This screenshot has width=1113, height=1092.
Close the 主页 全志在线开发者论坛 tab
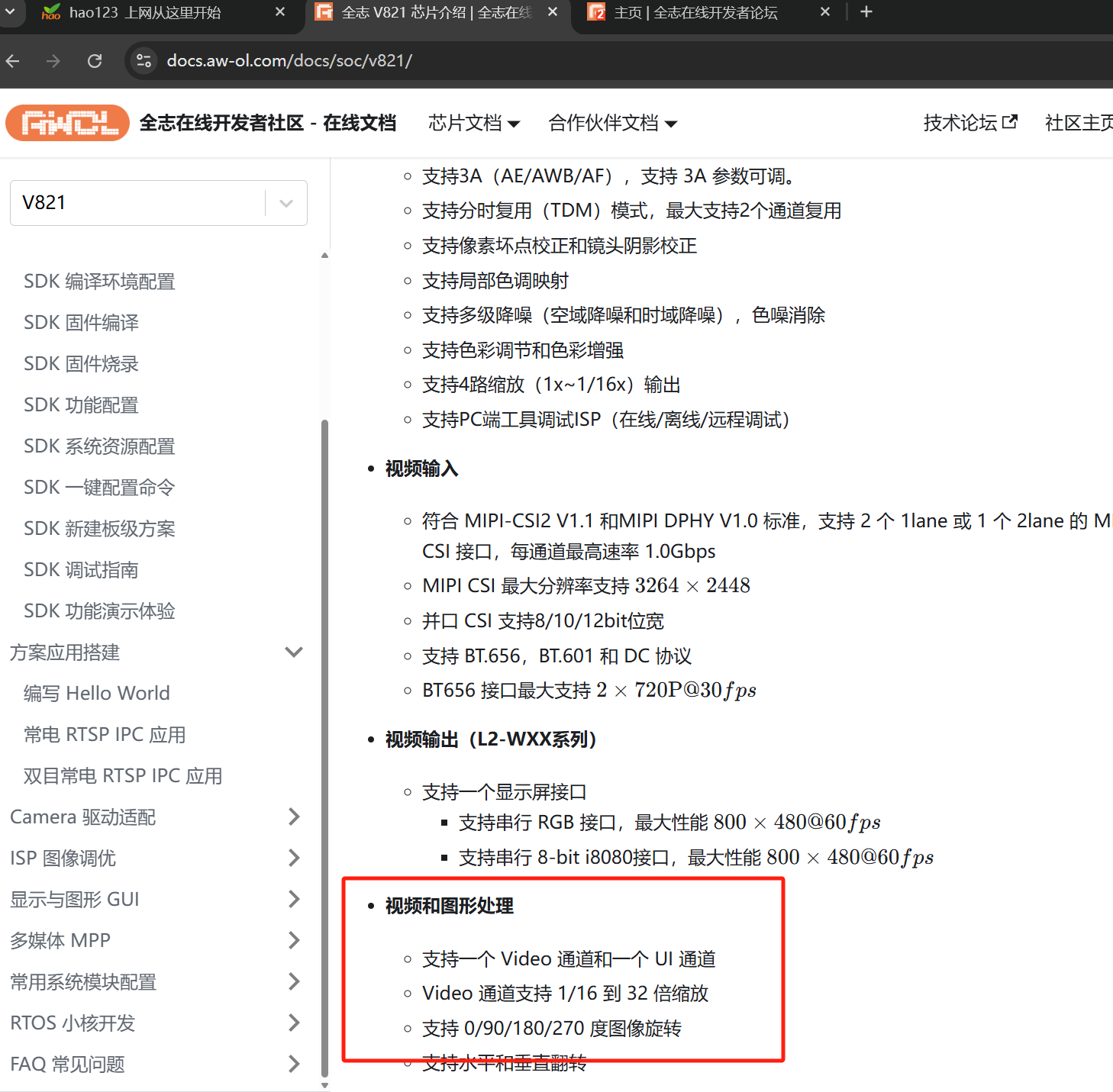(x=825, y=12)
